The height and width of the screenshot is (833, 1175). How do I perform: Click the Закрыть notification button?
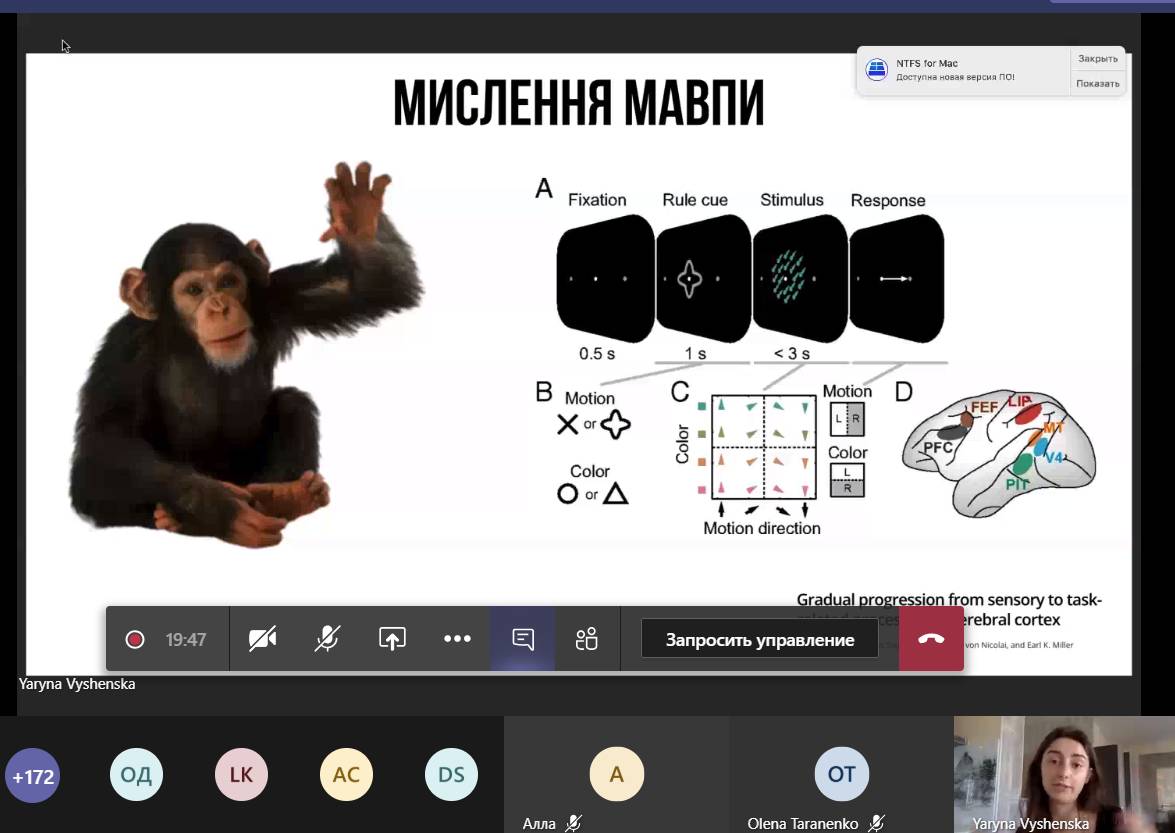1097,59
